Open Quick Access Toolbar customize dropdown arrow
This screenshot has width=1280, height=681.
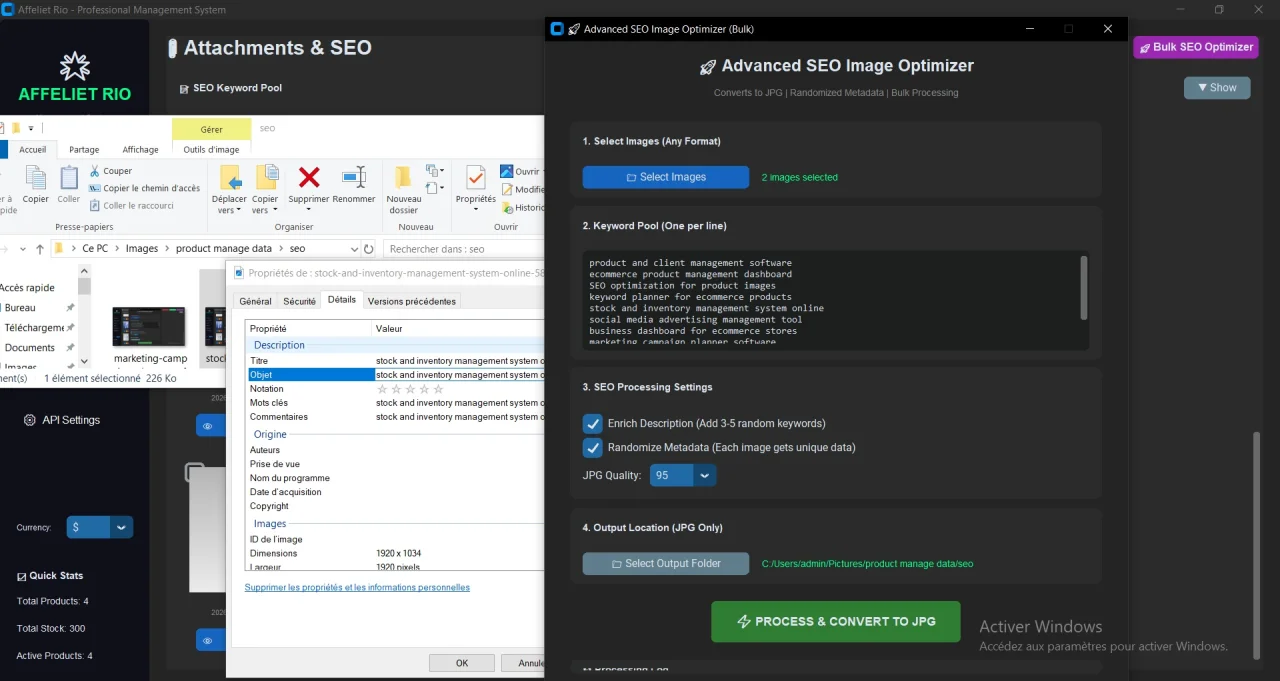point(31,128)
